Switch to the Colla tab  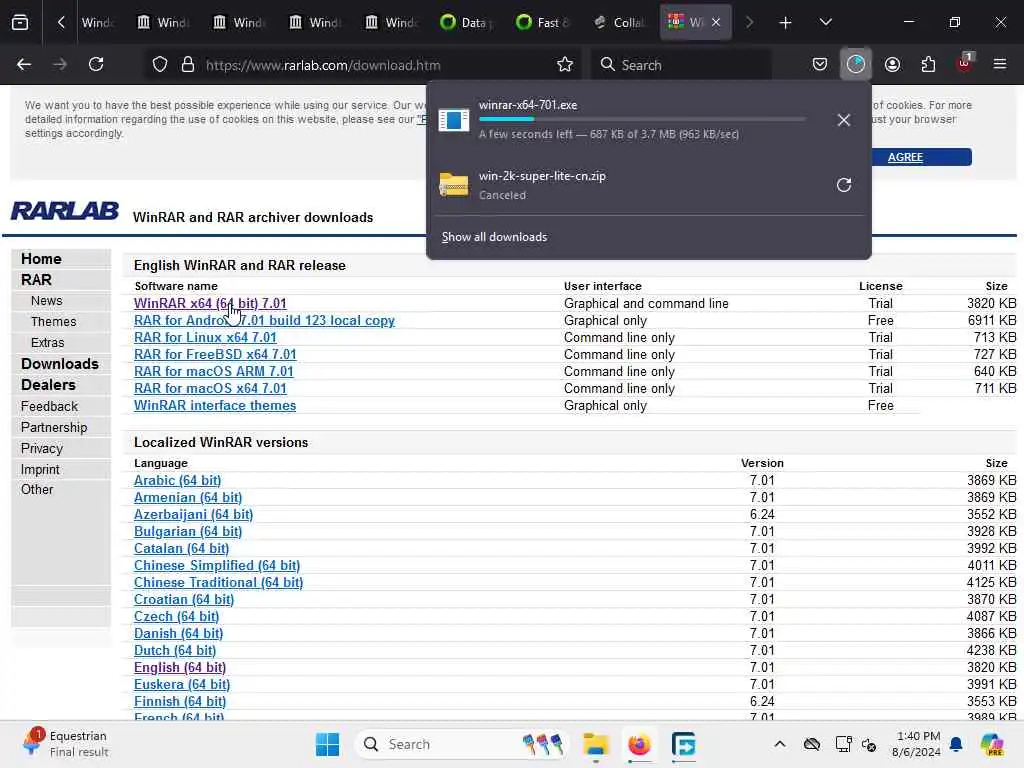[619, 22]
